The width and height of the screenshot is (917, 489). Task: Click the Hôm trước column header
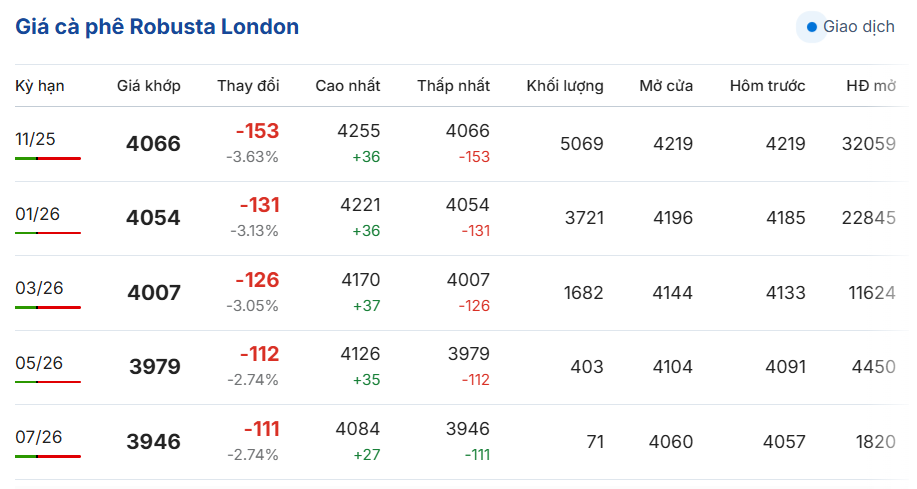click(x=767, y=86)
